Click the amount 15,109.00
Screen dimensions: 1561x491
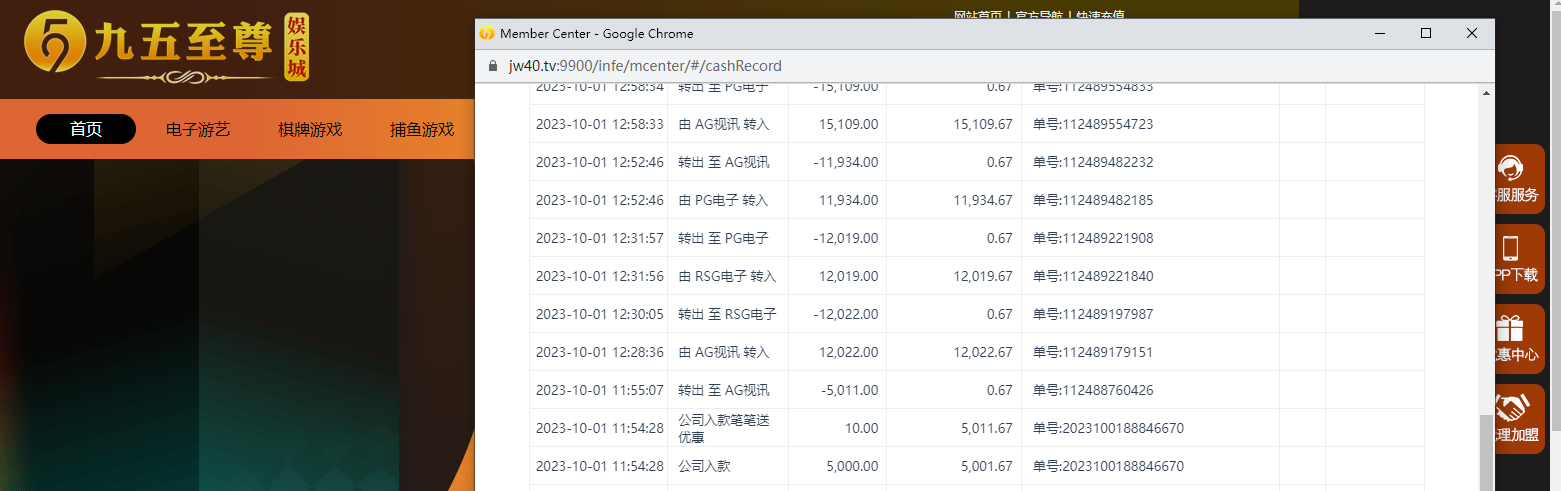848,124
